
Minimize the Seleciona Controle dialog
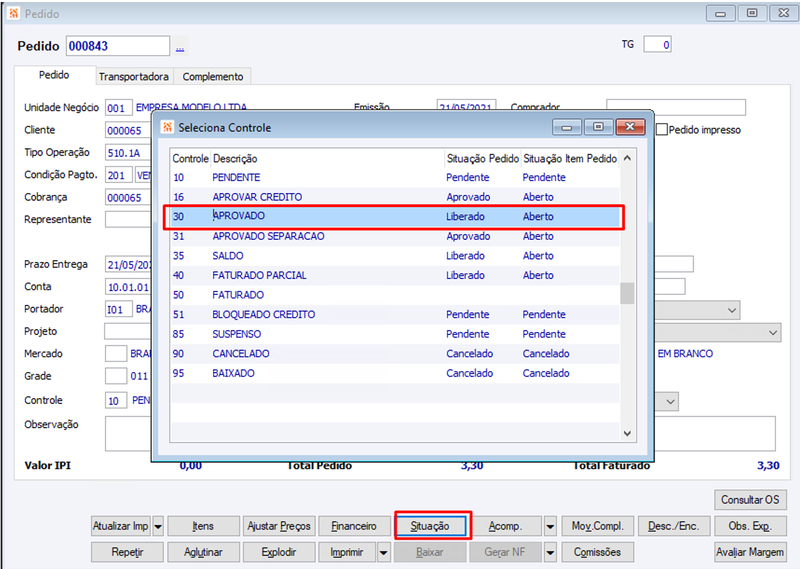(567, 127)
